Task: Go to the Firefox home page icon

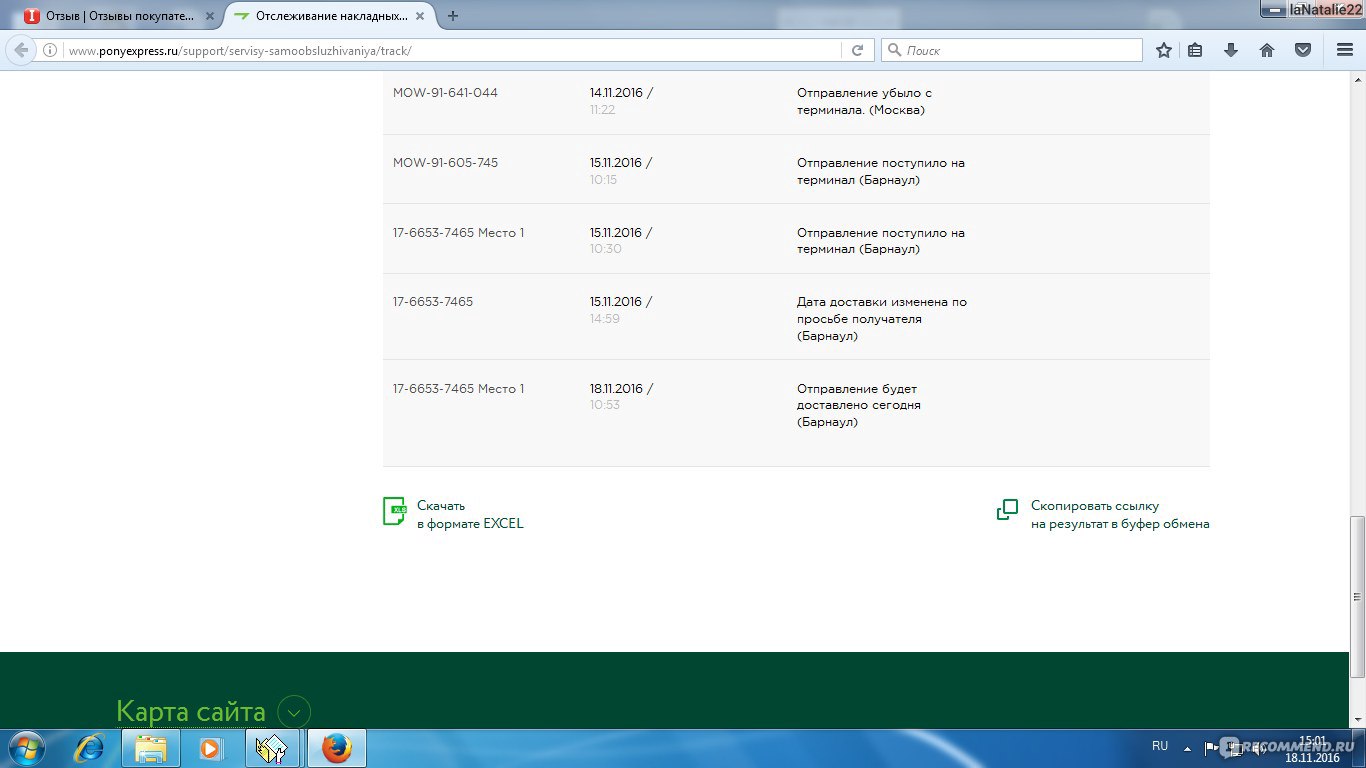Action: [x=1267, y=50]
